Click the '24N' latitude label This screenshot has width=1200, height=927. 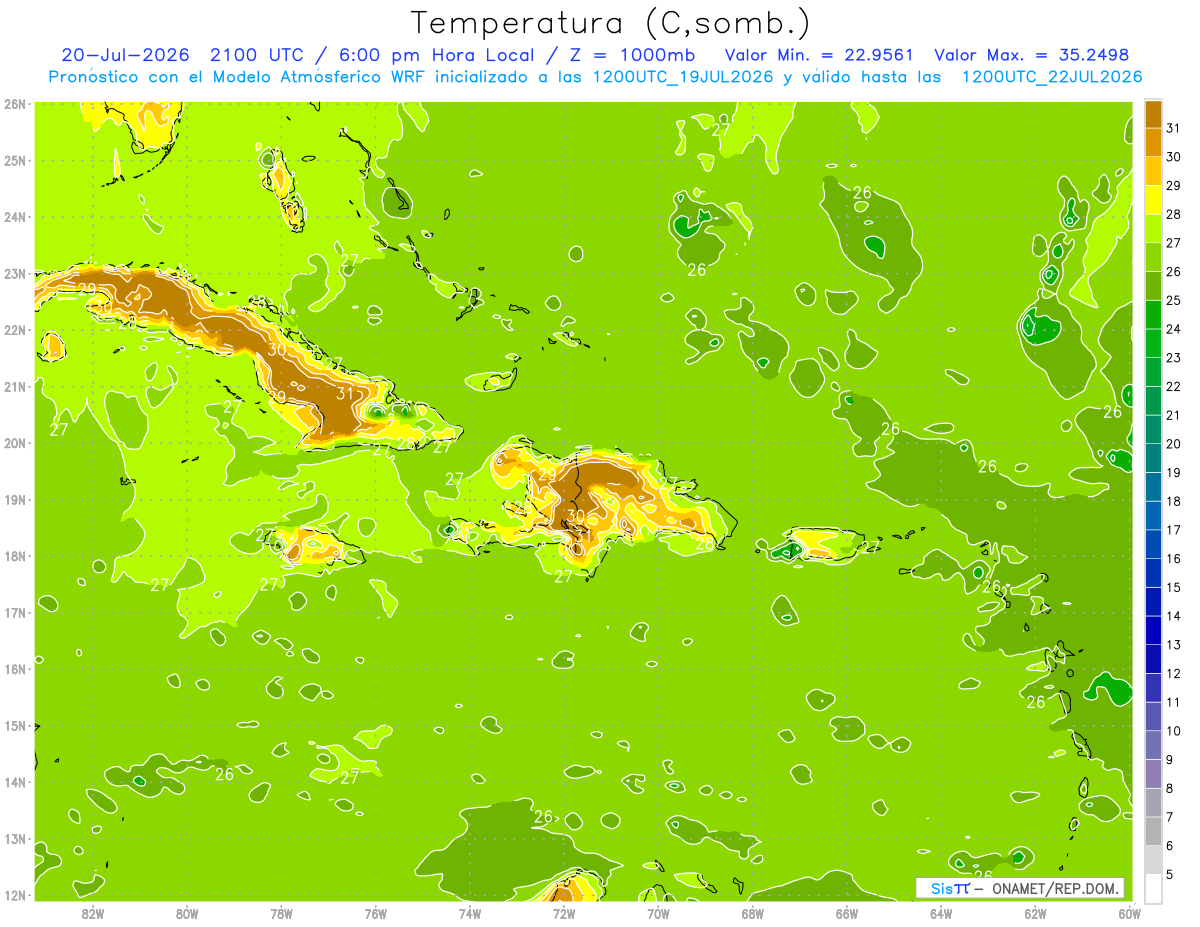tap(14, 216)
